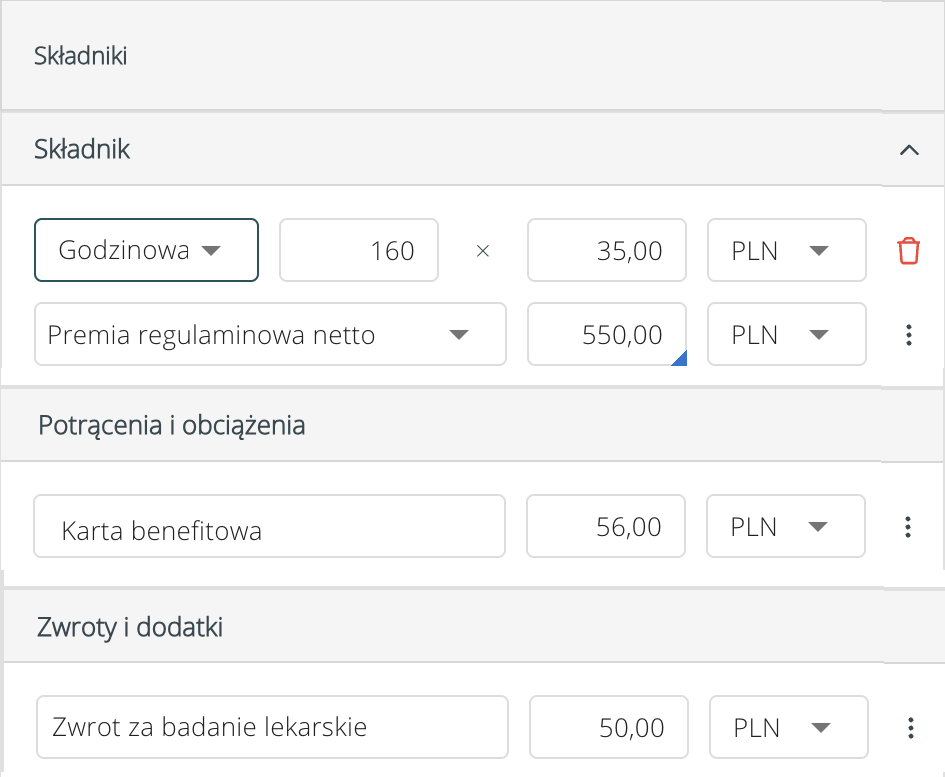Delete the Godzinowa component with trash icon

pyautogui.click(x=908, y=250)
